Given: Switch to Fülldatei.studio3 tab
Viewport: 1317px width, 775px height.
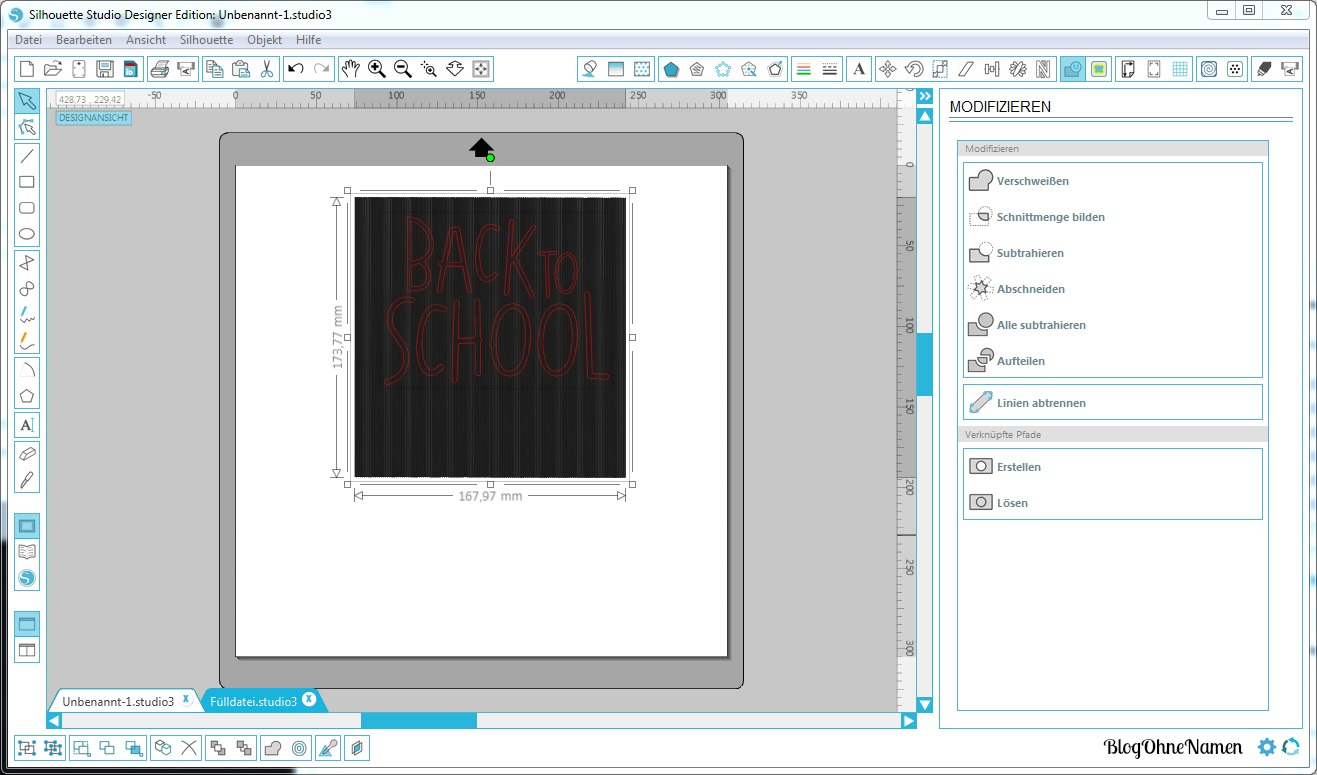Looking at the screenshot, I should [x=253, y=701].
